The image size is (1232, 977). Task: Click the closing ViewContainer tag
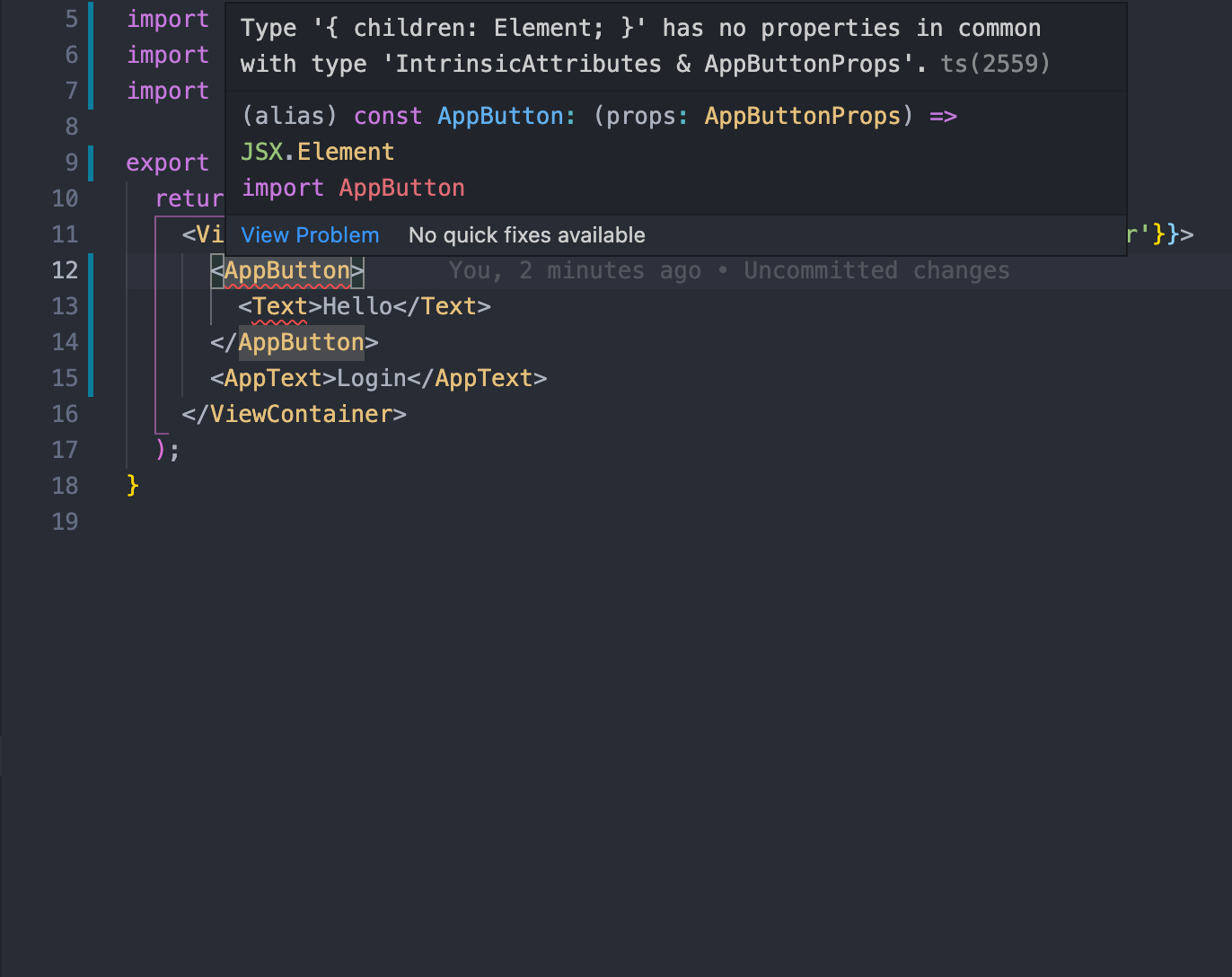coord(295,414)
